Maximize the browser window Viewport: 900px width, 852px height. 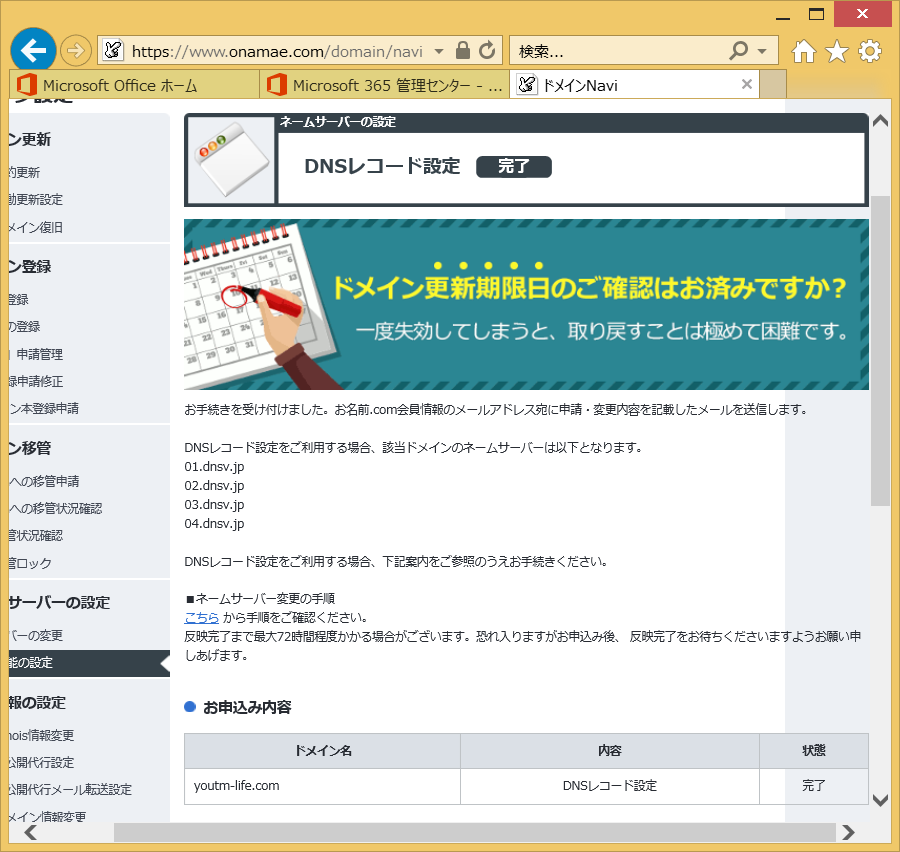816,14
